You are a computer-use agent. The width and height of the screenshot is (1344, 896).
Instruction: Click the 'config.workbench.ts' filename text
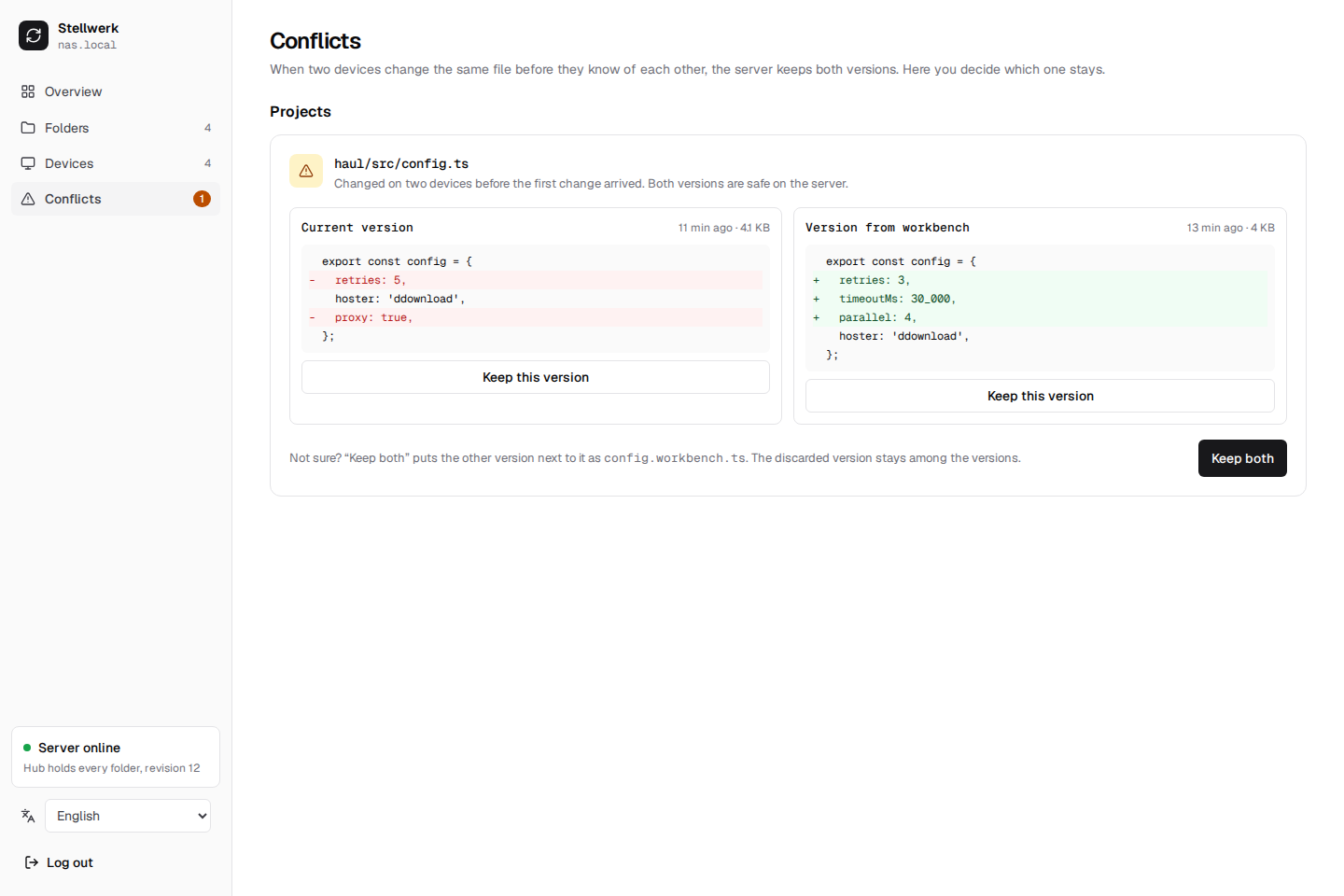point(675,458)
